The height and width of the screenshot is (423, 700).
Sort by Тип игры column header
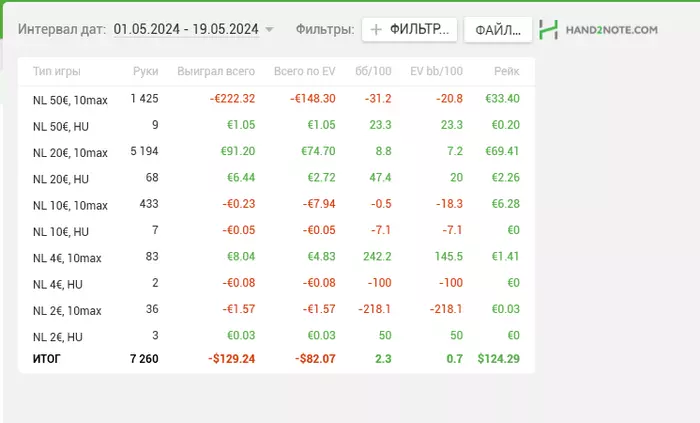[x=56, y=72]
